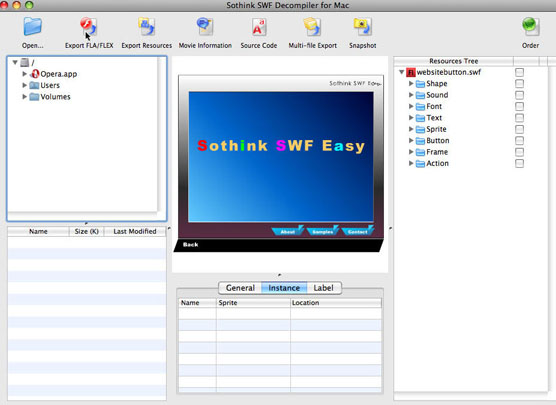The width and height of the screenshot is (556, 405).
Task: Click the Sprite column header in Instance table
Action: click(x=253, y=303)
